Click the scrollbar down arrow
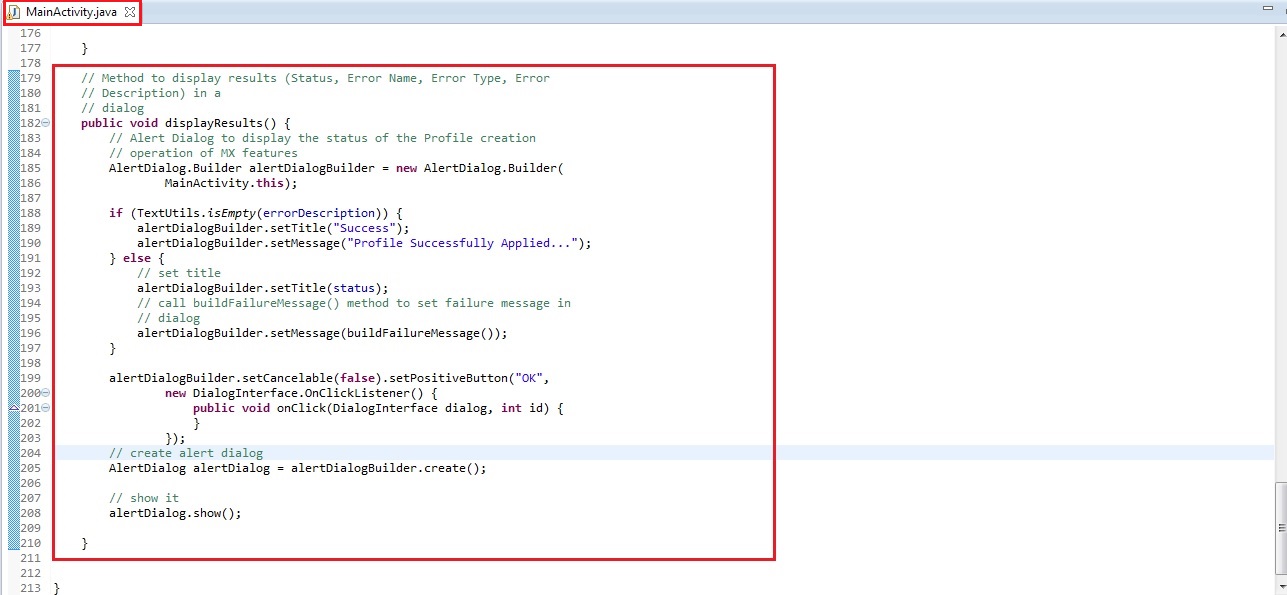Viewport: 1287px width, 595px height. tap(1280, 588)
